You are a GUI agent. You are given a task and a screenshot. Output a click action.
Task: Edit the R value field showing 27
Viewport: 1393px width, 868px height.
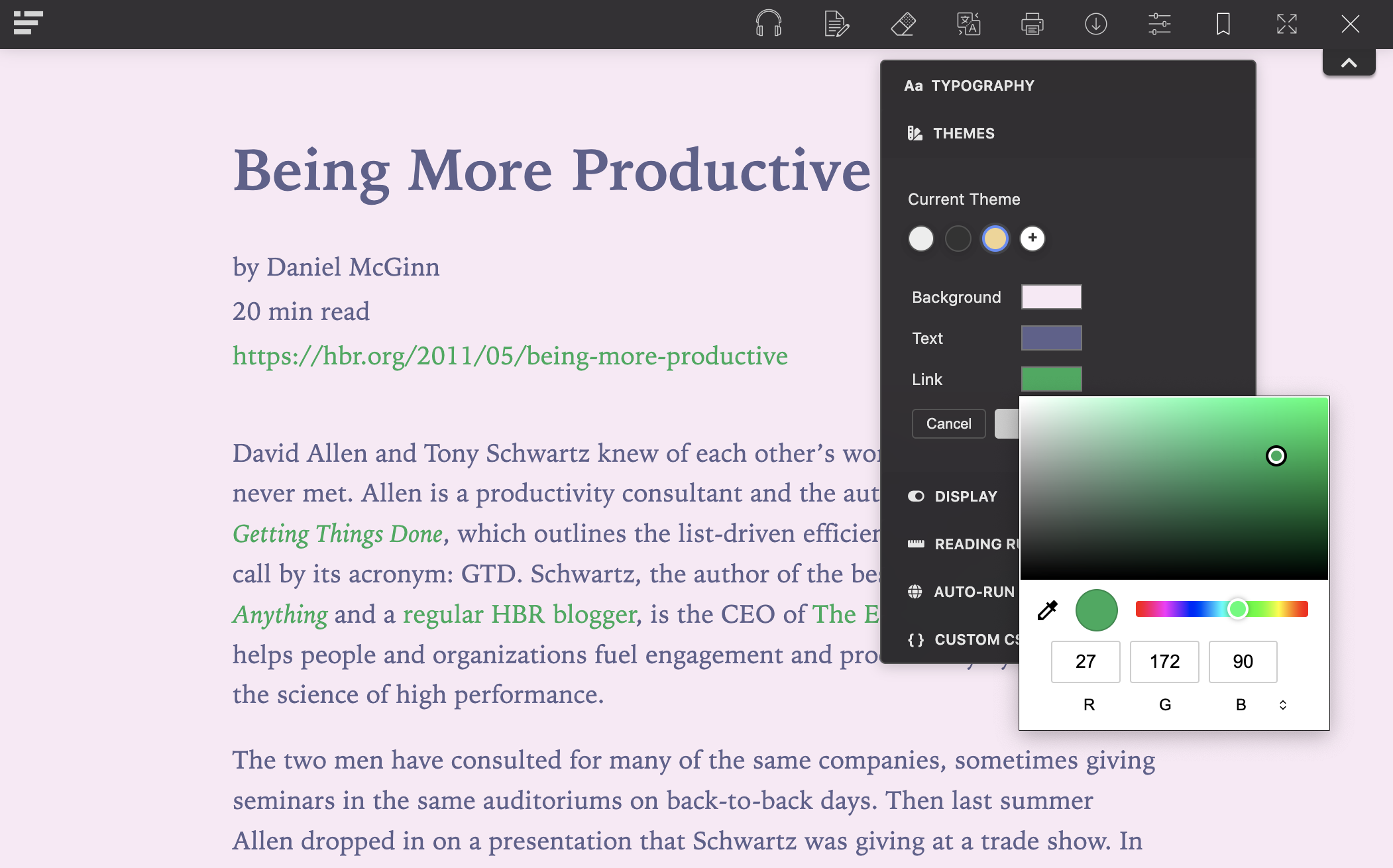1086,661
